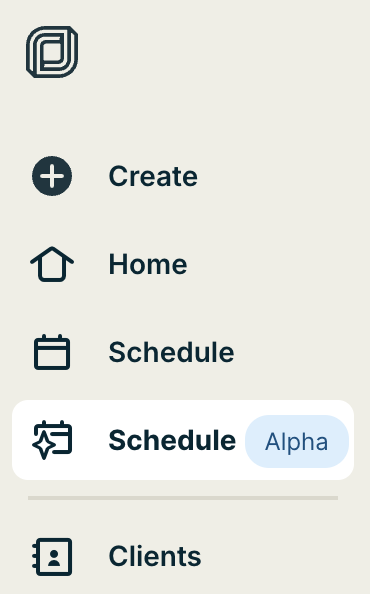This screenshot has width=370, height=594.
Task: Click the divider line above Clients
Action: click(x=183, y=498)
